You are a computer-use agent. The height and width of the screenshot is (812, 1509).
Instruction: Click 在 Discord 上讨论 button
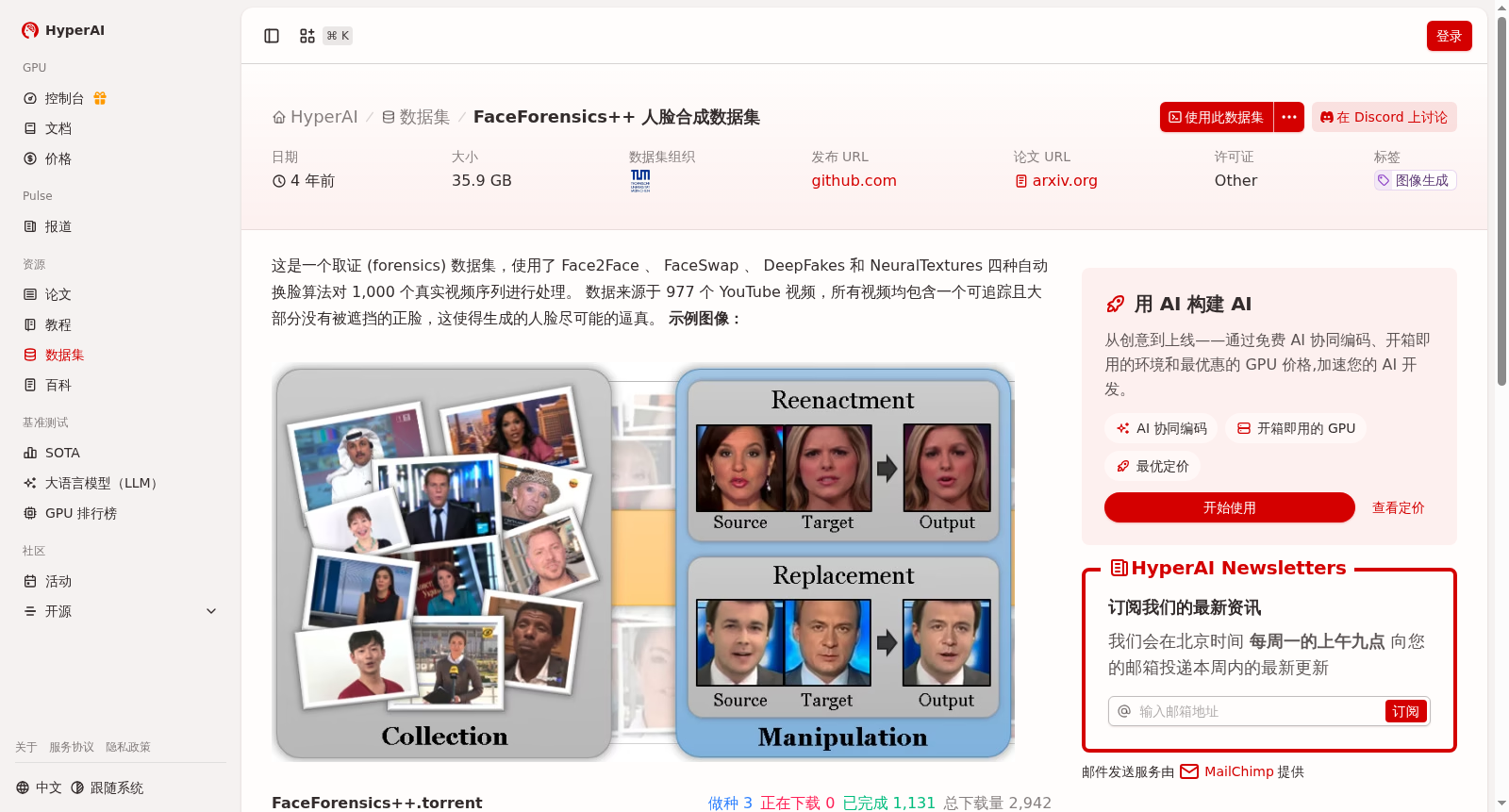[1385, 117]
